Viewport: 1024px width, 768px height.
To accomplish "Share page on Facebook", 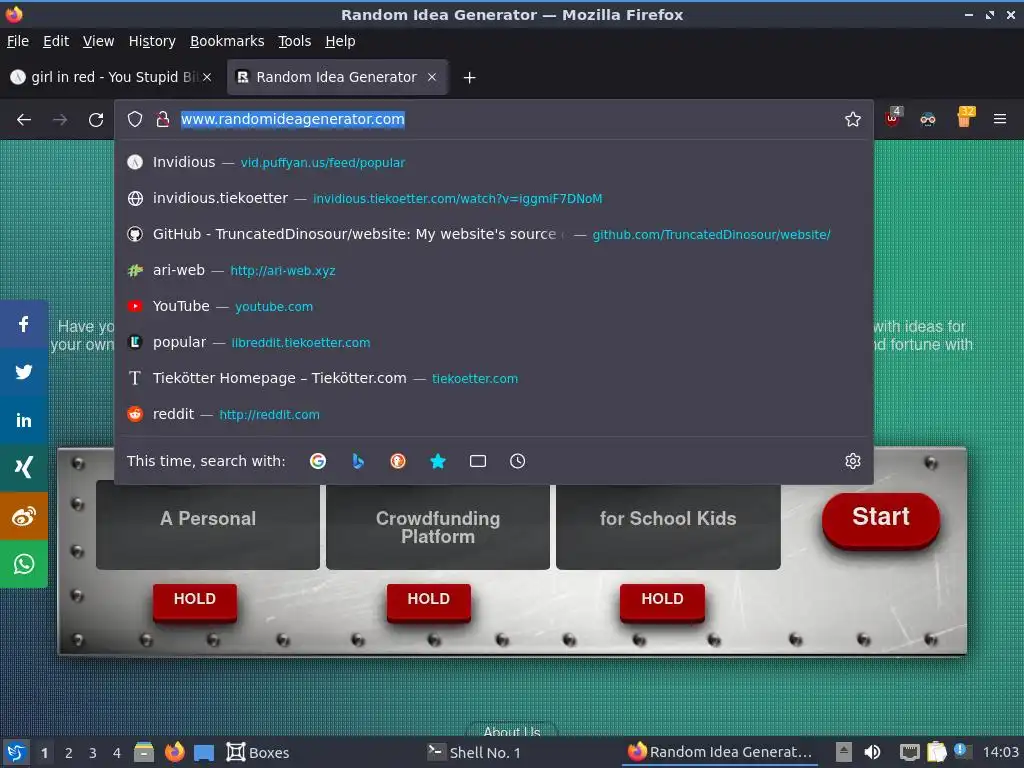I will [24, 324].
